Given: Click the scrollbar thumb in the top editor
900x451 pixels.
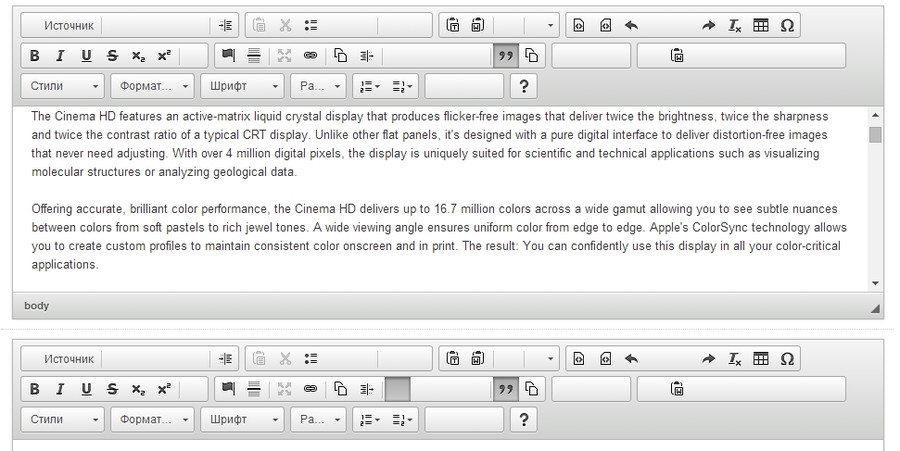Looking at the screenshot, I should (875, 135).
